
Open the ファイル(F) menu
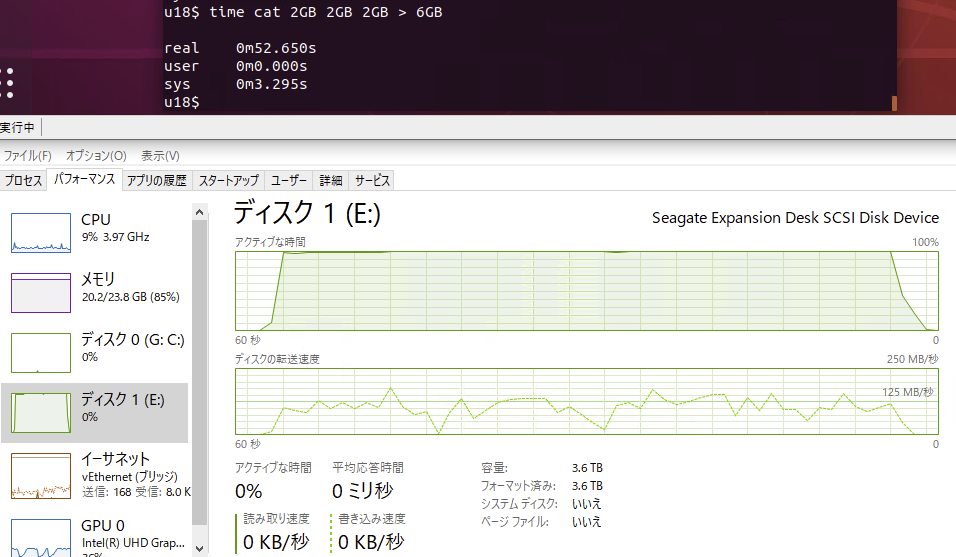point(27,156)
